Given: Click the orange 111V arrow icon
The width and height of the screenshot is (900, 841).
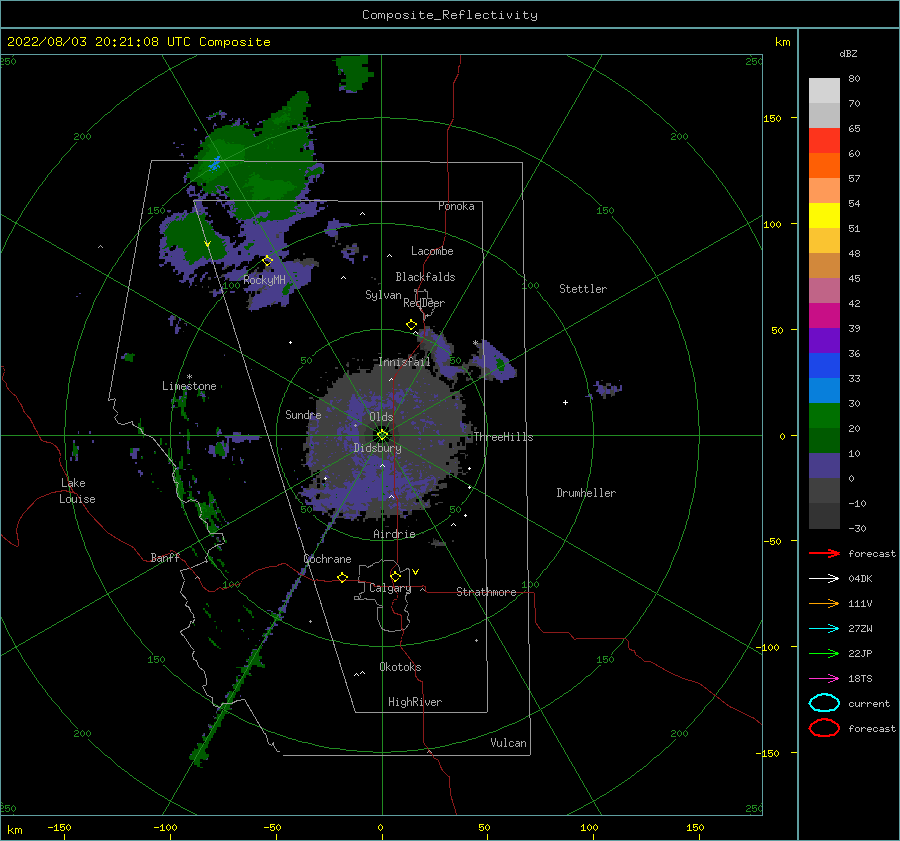Looking at the screenshot, I should pyautogui.click(x=824, y=603).
